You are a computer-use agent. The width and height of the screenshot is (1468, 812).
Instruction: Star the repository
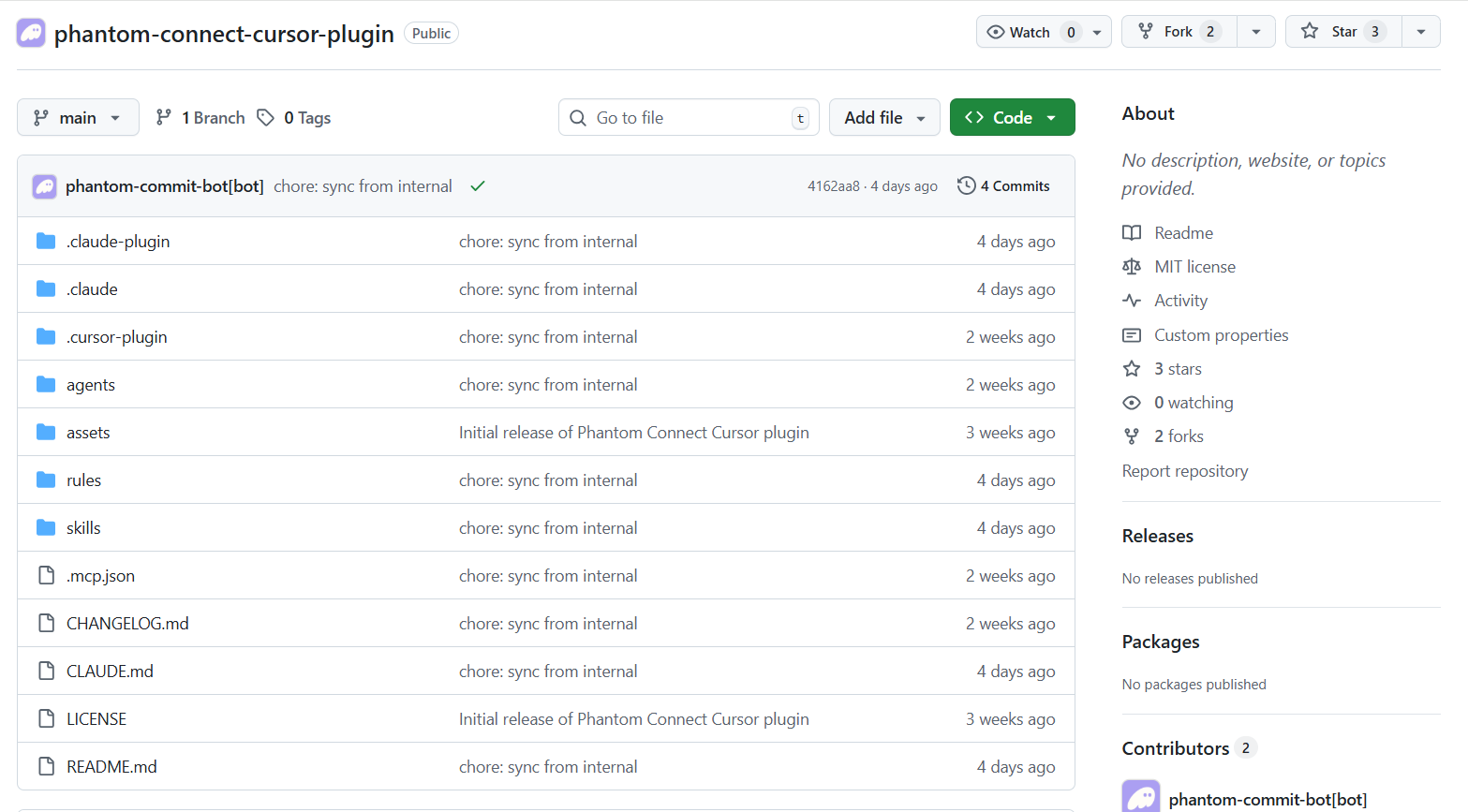click(x=1342, y=31)
